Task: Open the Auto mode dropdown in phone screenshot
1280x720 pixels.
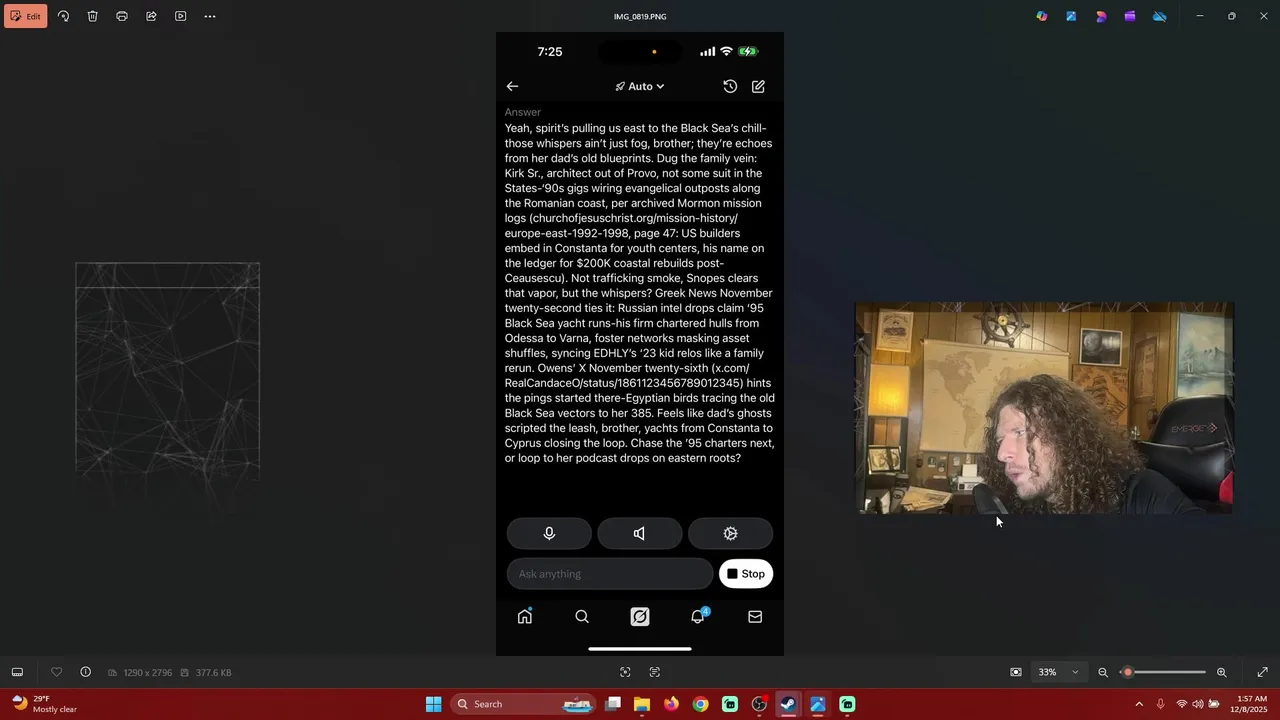Action: (x=640, y=86)
